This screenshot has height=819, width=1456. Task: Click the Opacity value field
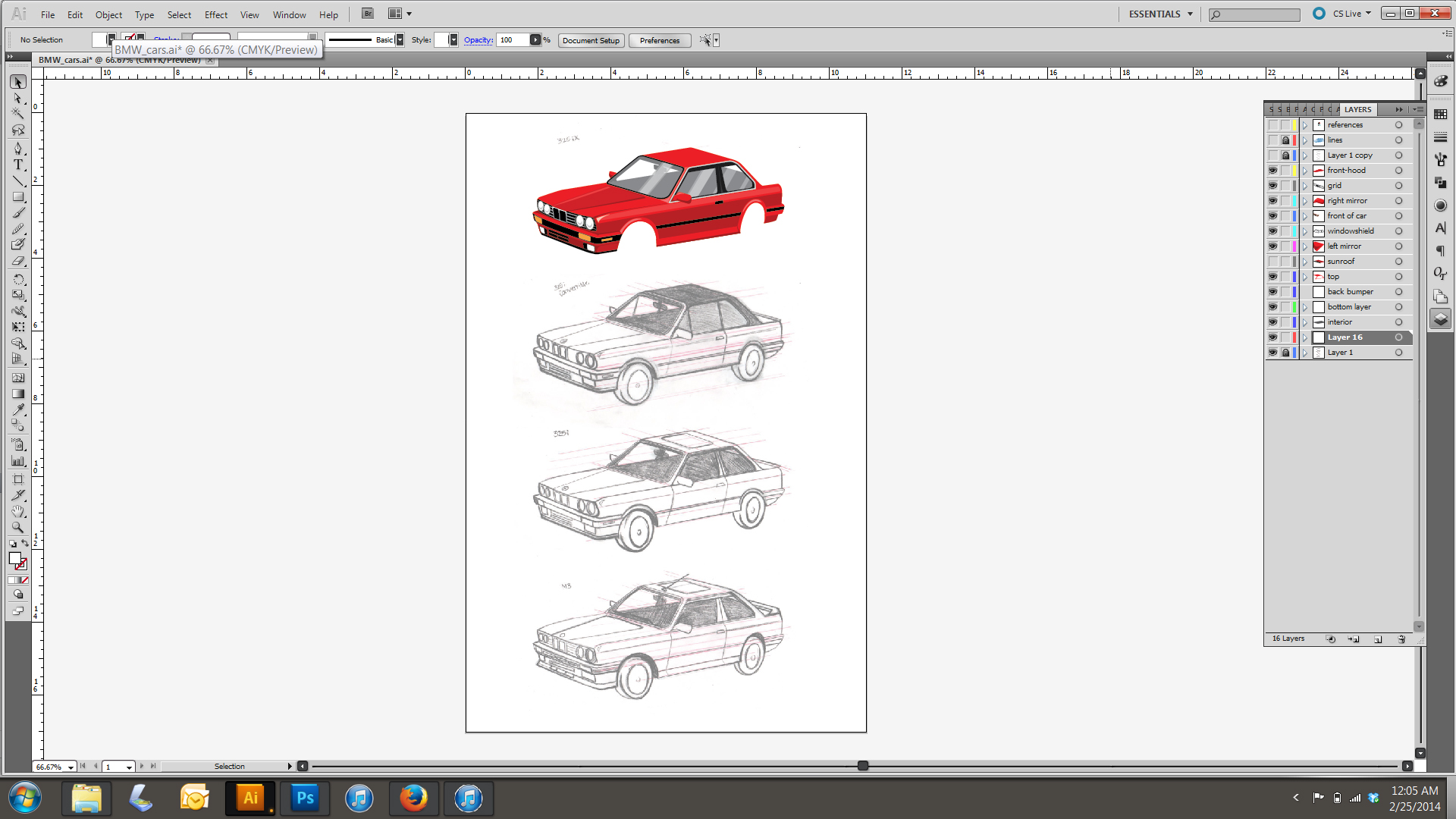pyautogui.click(x=513, y=40)
